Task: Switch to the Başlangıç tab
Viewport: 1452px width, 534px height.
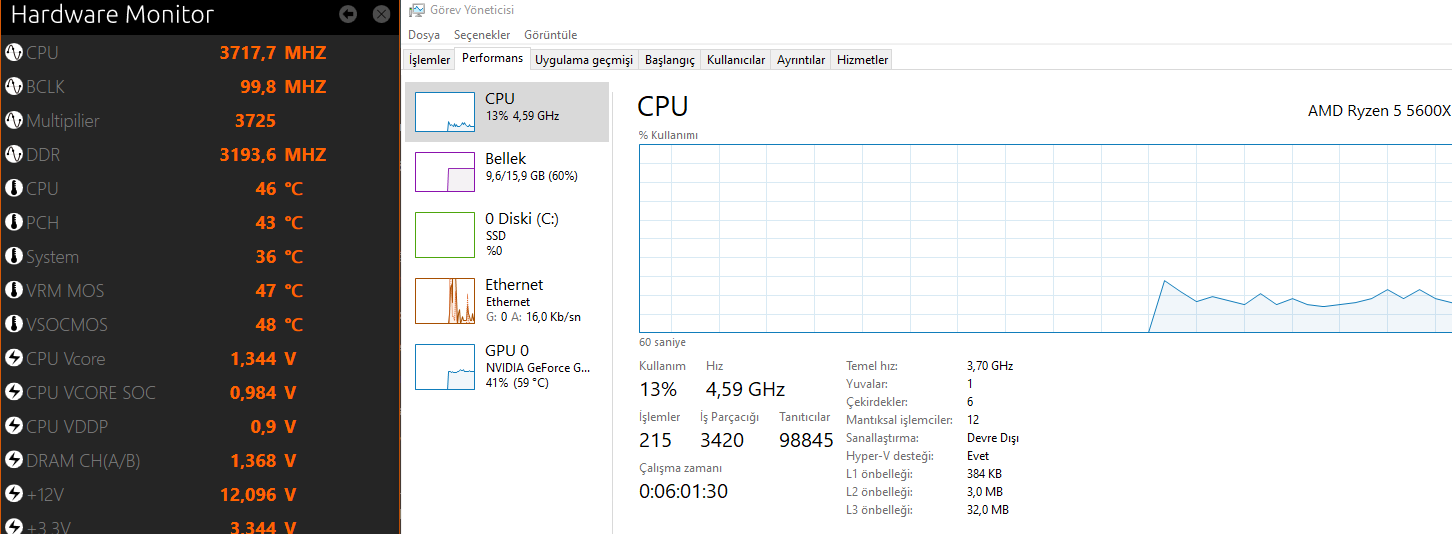Action: (669, 60)
